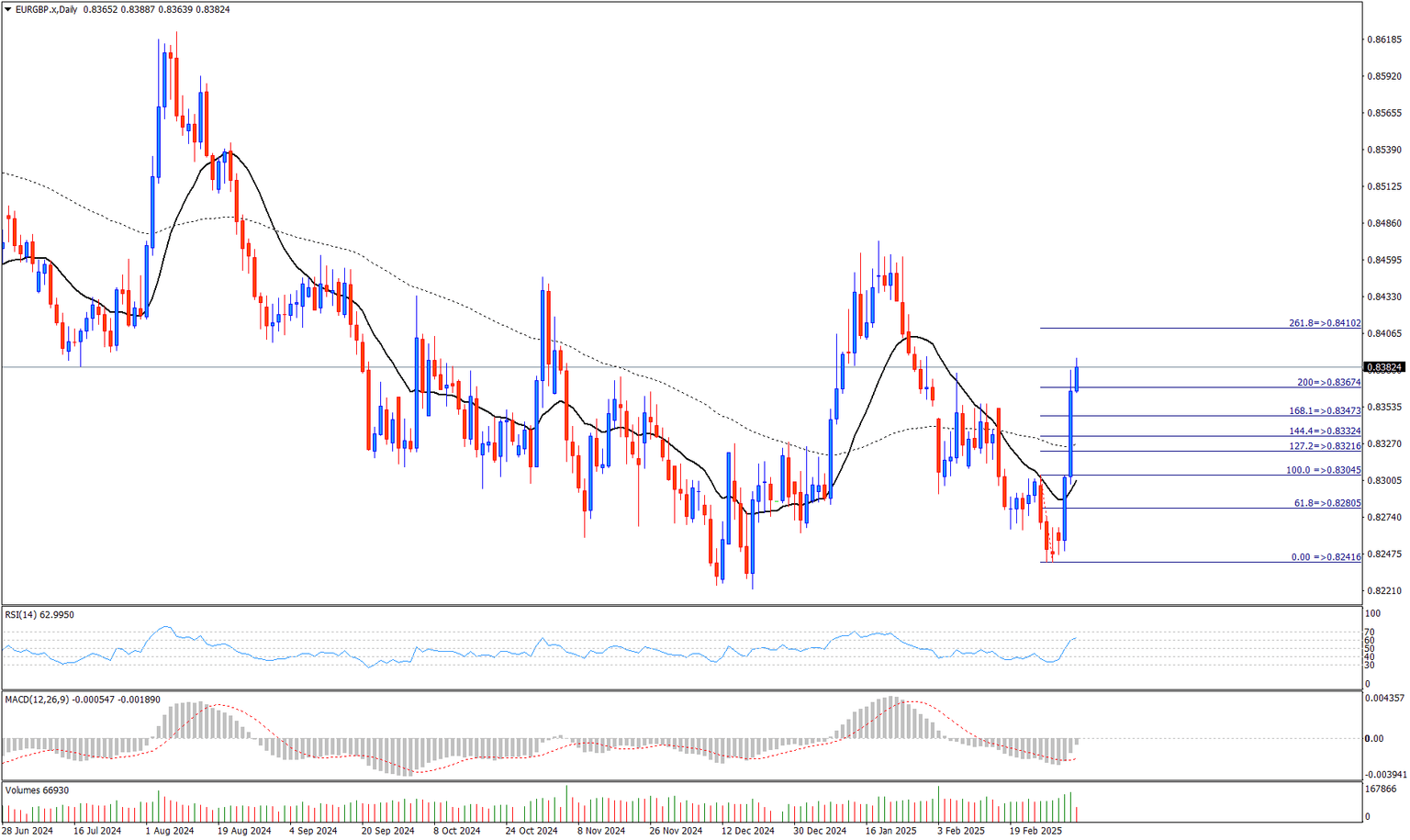This screenshot has width=1410, height=840.
Task: Click the RSI(14) 62.9950 indicator label
Action: tap(39, 614)
